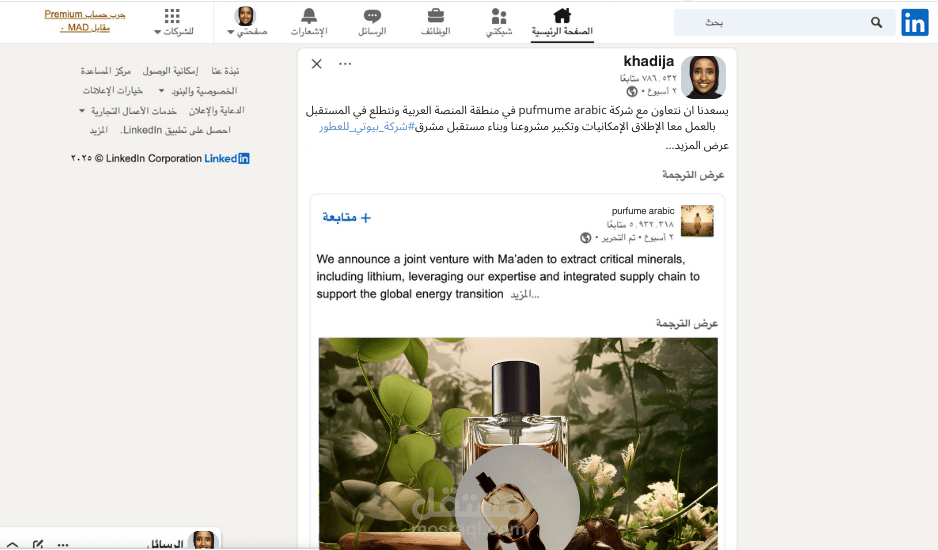The image size is (938, 550).
Task: Expand the messaging panel chevron
Action: click(12, 545)
